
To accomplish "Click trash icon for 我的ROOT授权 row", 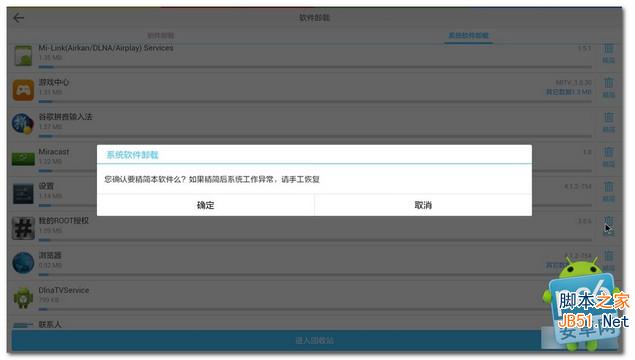I will point(608,221).
